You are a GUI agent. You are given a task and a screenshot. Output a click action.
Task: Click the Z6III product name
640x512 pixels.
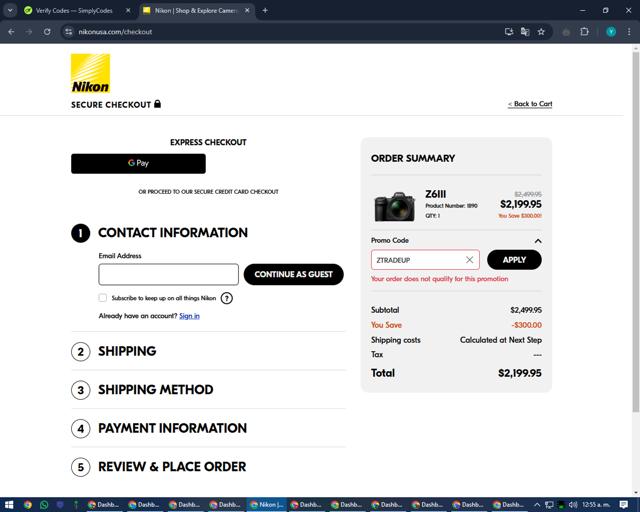436,194
